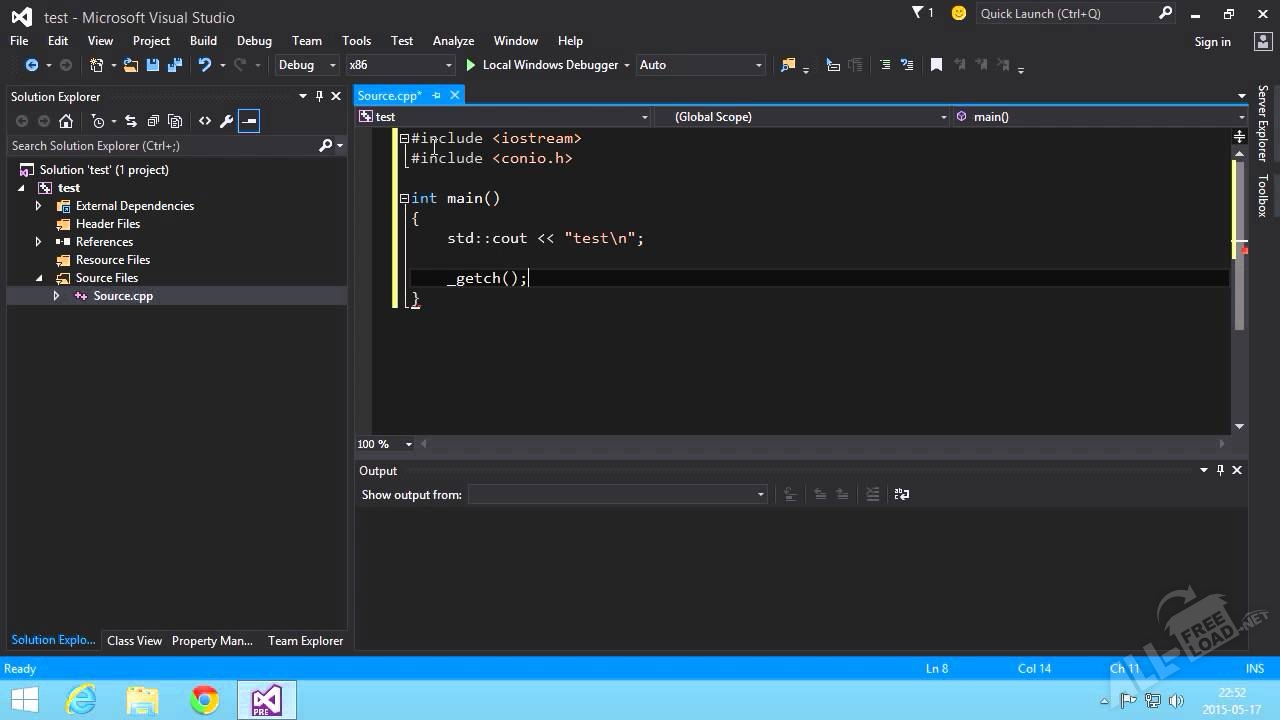Click the Solution Explorer Home icon

(x=66, y=121)
